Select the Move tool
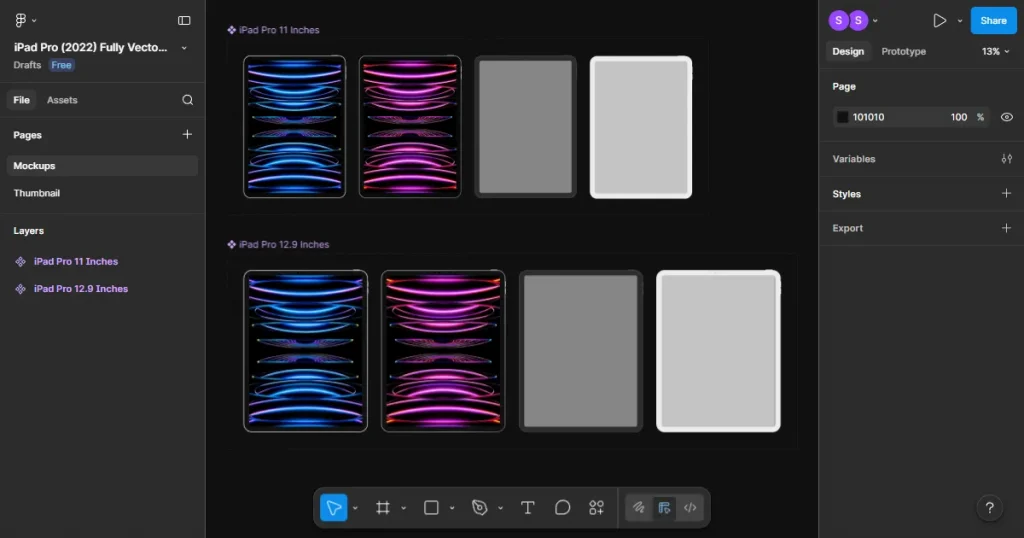Screen dimensions: 1024x538 334,507
